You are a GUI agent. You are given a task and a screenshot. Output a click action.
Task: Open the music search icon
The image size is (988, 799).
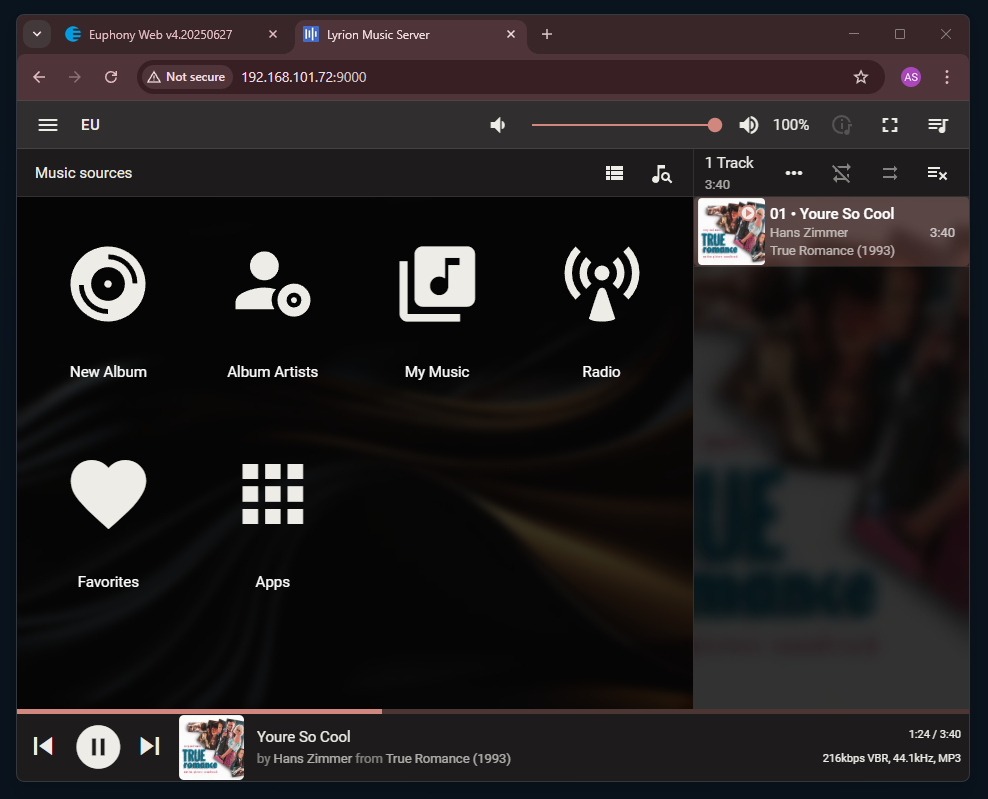click(662, 173)
